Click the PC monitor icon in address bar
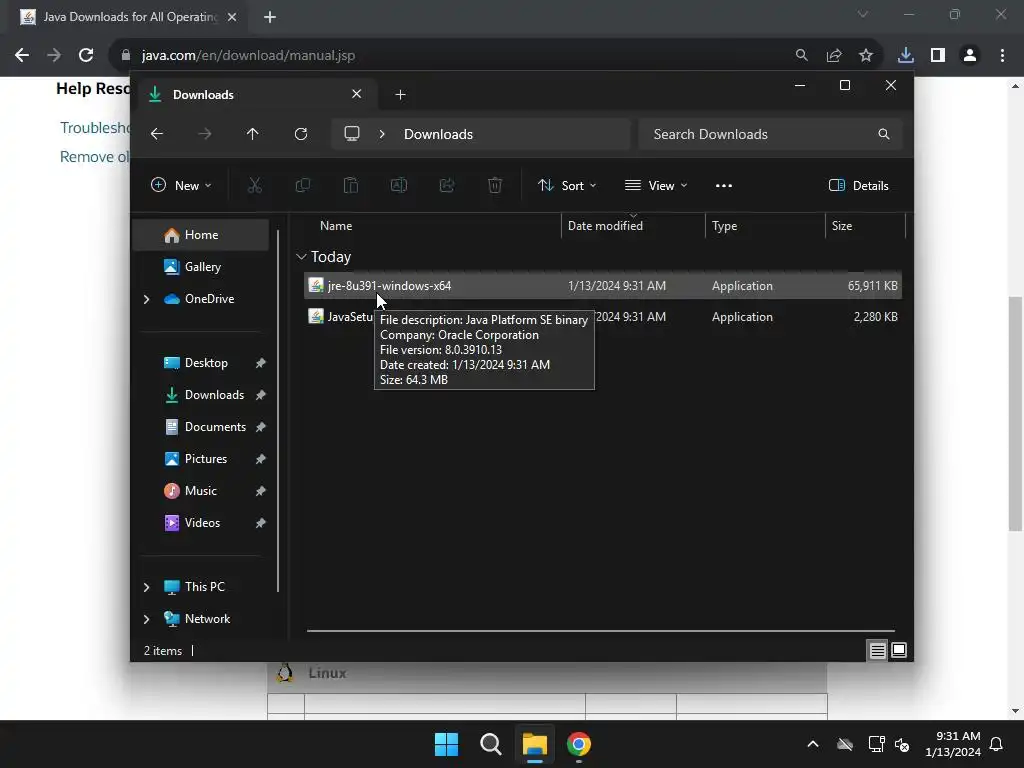Viewport: 1024px width, 768px height. pos(352,134)
